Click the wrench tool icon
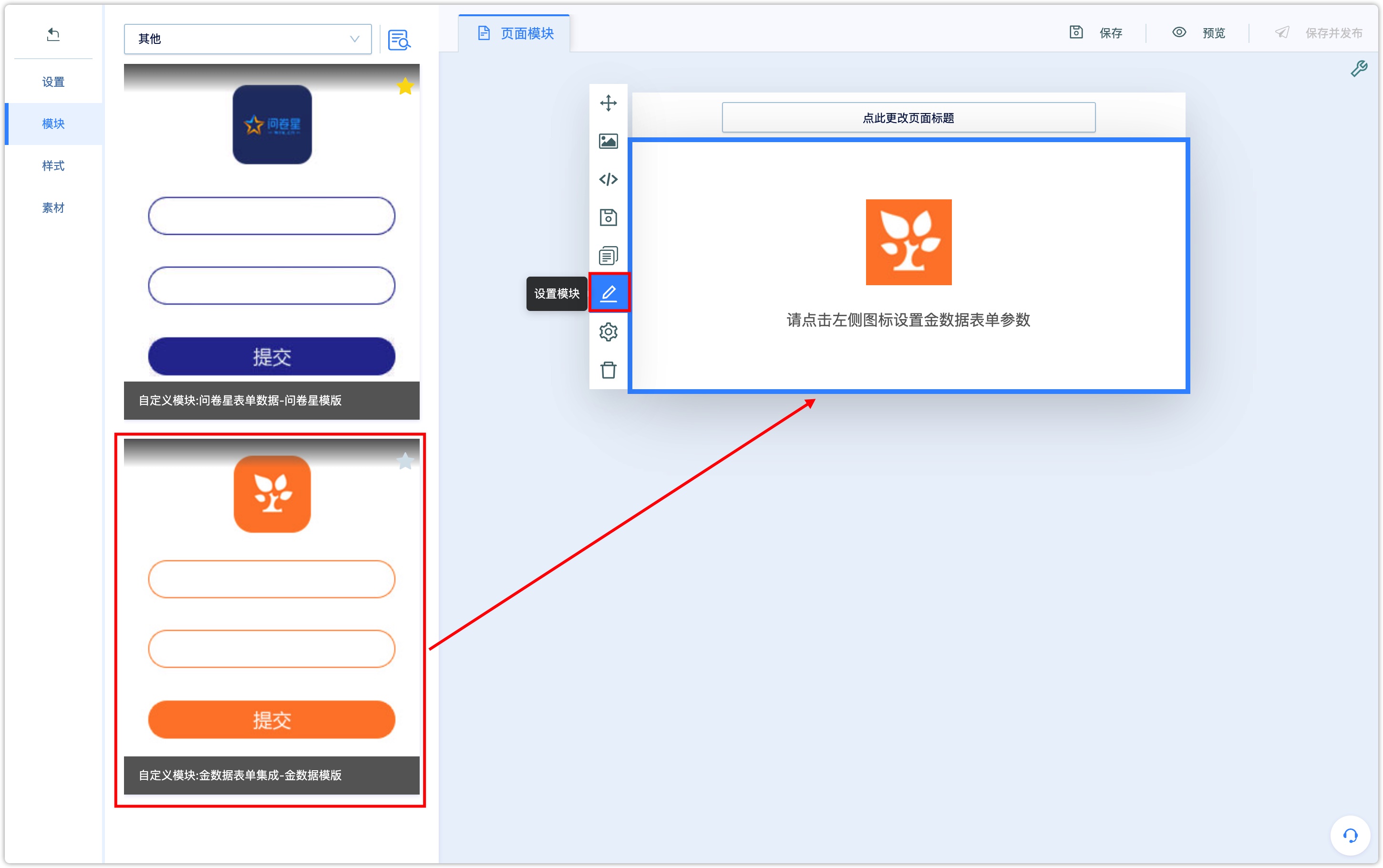This screenshot has width=1383, height=868. click(1359, 69)
